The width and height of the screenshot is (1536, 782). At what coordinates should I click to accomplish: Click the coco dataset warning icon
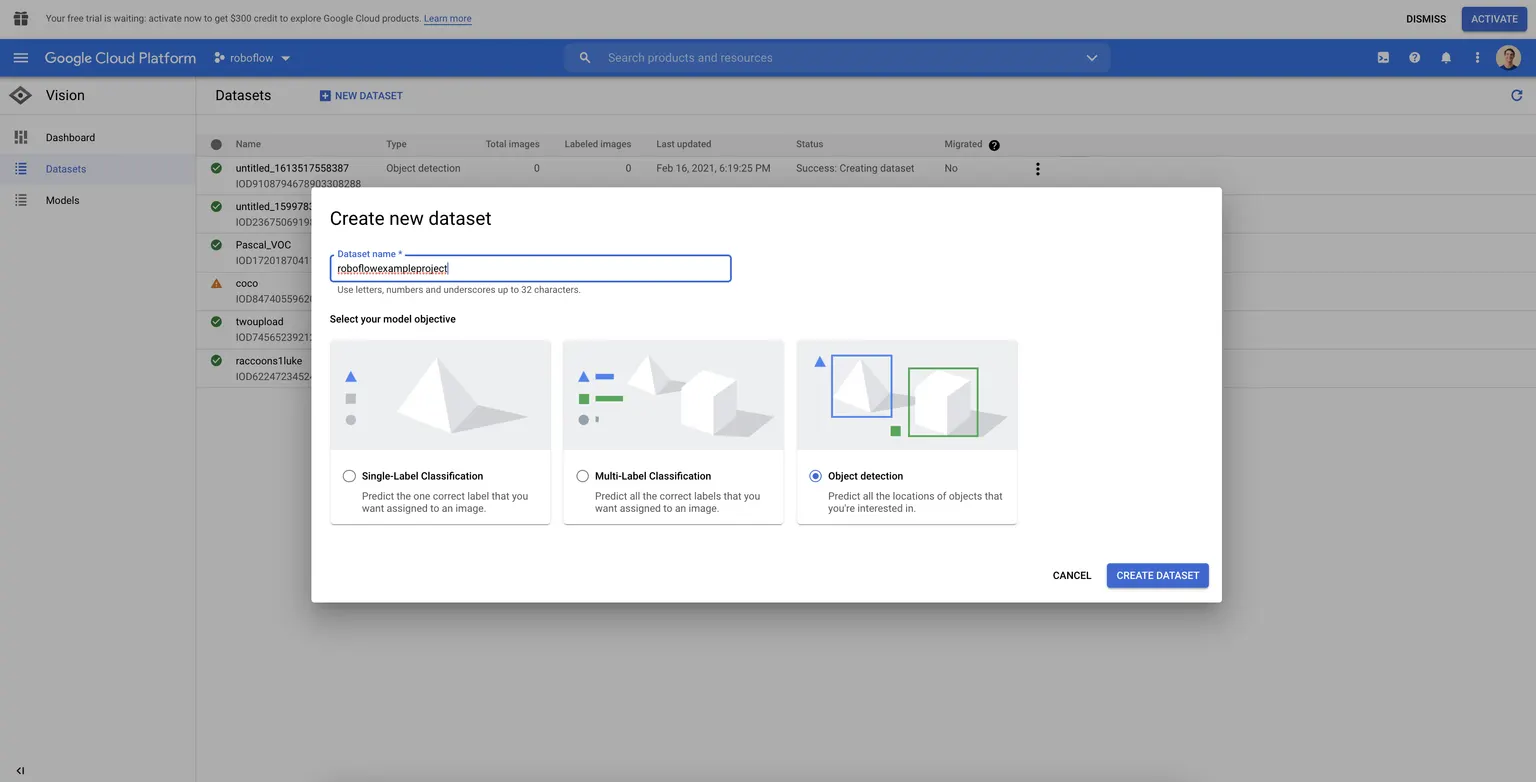[x=216, y=284]
